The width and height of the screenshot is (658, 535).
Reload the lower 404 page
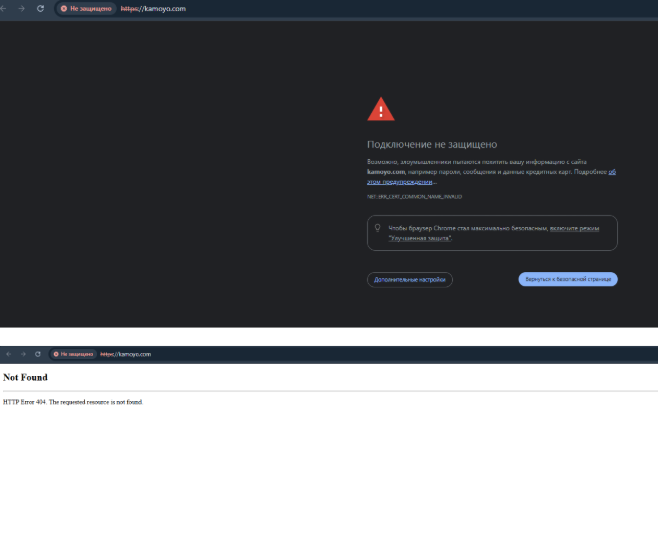click(x=38, y=354)
